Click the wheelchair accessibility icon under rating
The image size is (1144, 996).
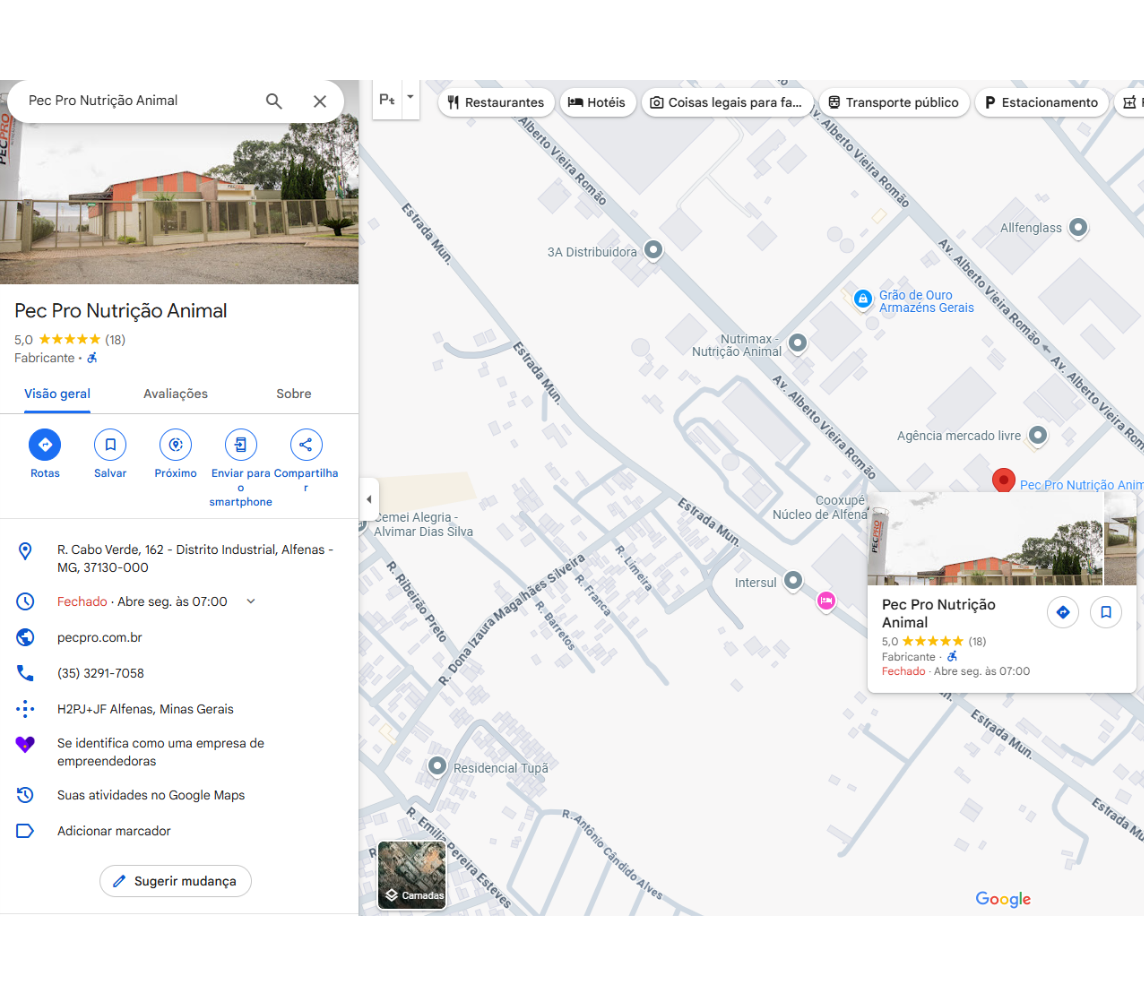pos(92,358)
